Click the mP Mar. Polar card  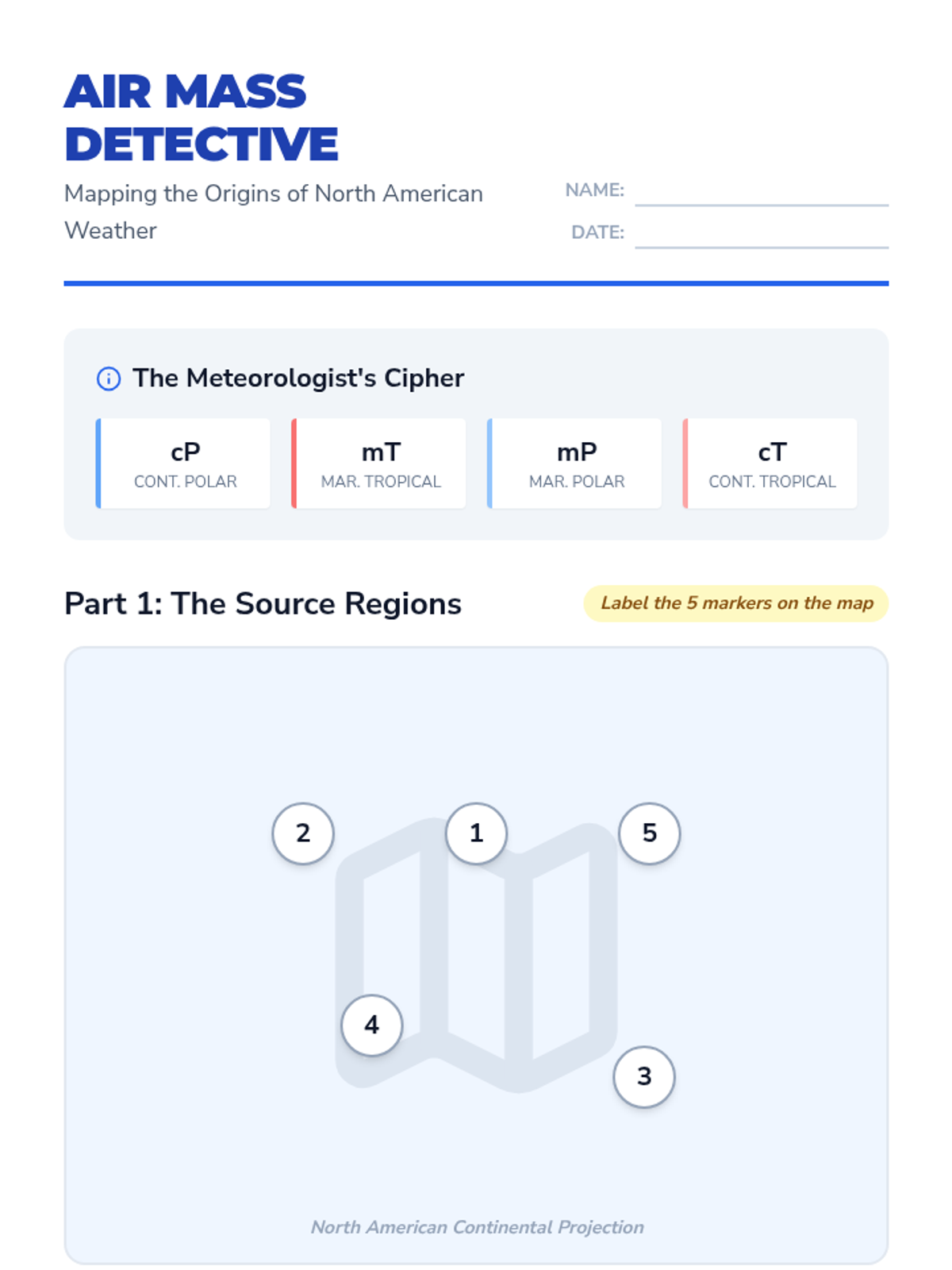coord(577,464)
